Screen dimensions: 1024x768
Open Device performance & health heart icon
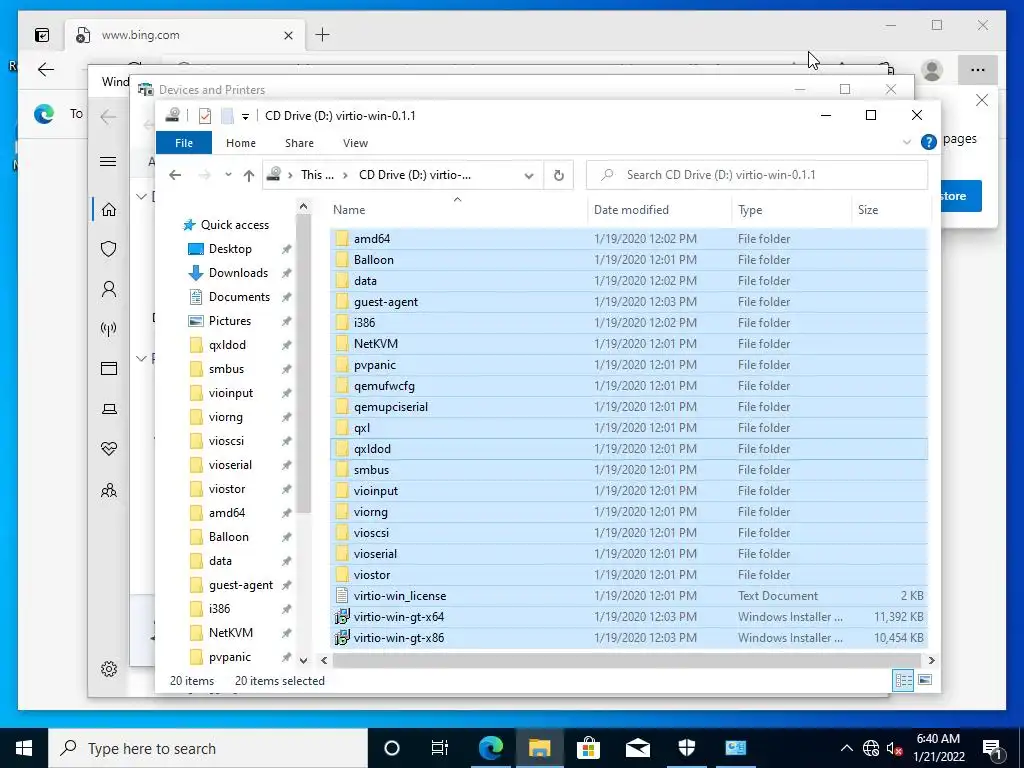click(108, 449)
